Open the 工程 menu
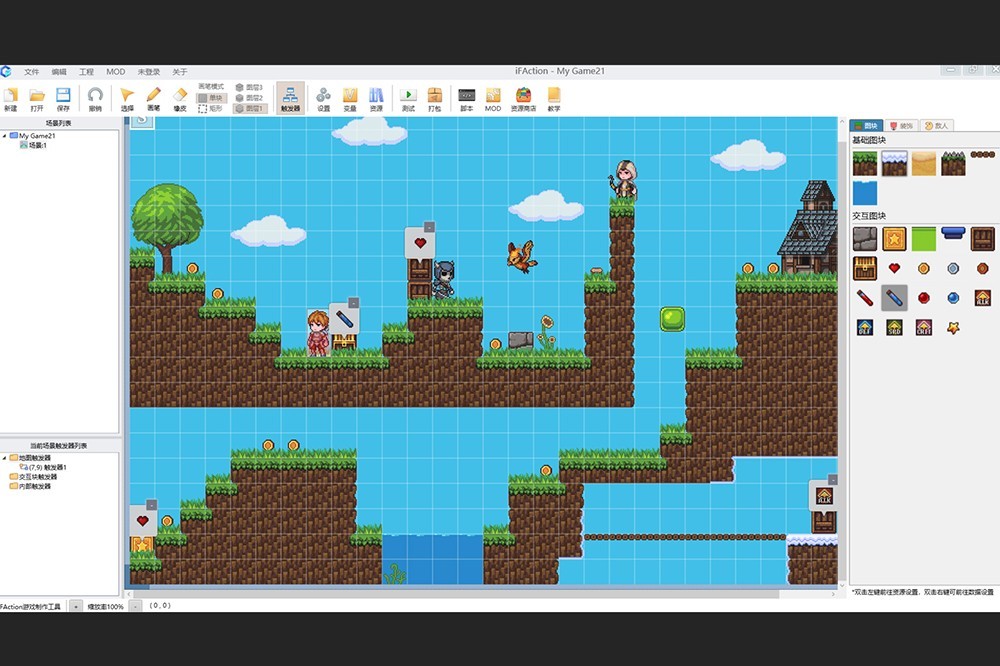 coord(86,72)
